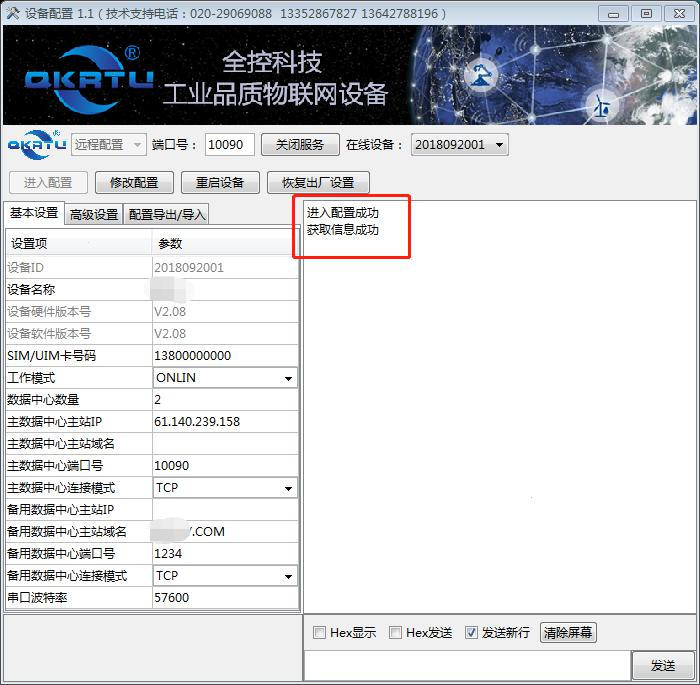The width and height of the screenshot is (700, 685).
Task: Click the 重启设备 button
Action: click(220, 183)
